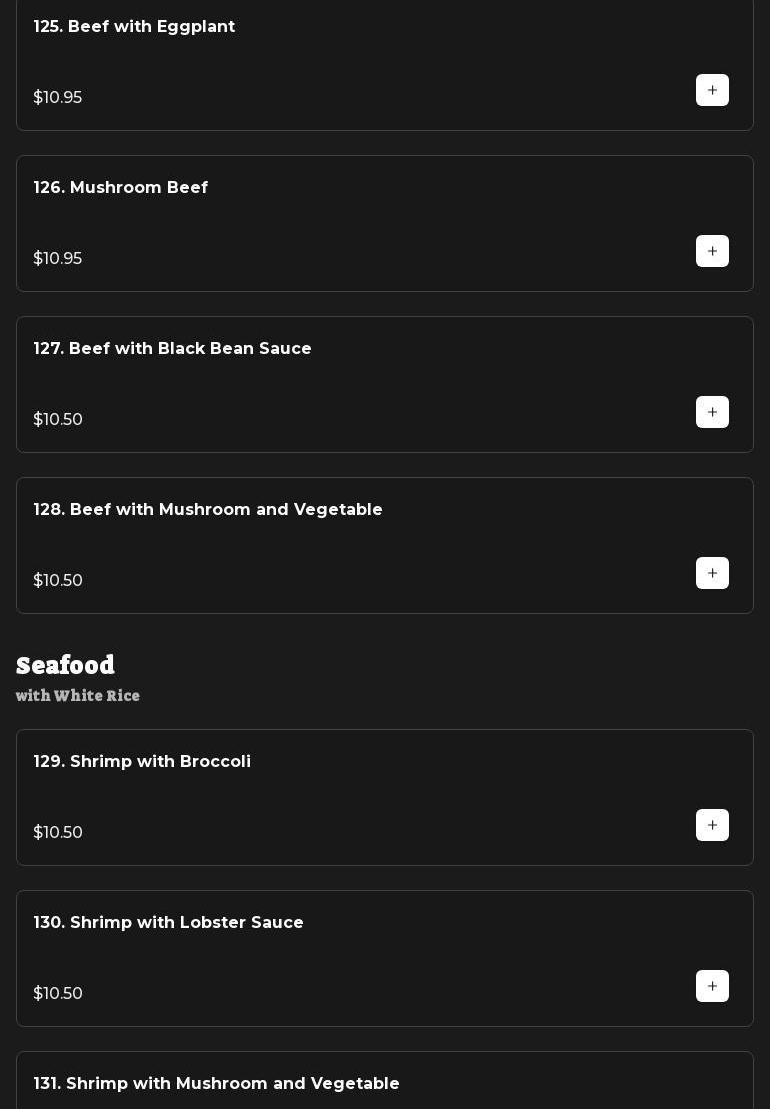Viewport: 770px width, 1109px height.
Task: Click the $10.50 price of Shrimp with Broccoli
Action: coord(58,833)
